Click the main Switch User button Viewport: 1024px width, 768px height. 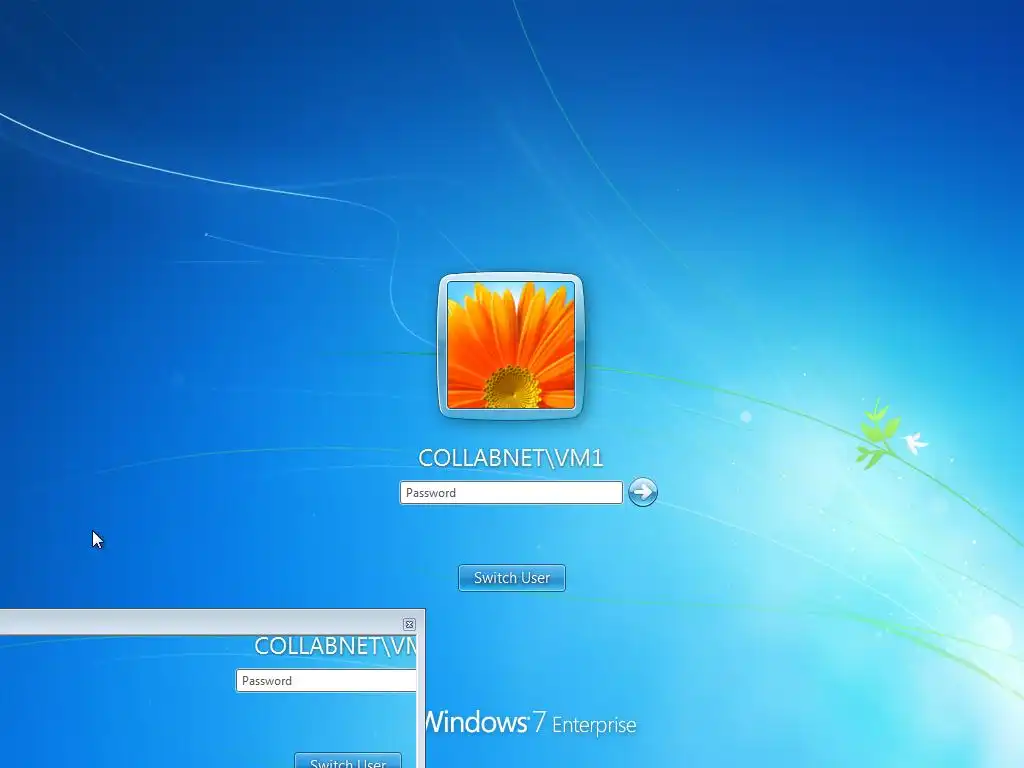(512, 578)
